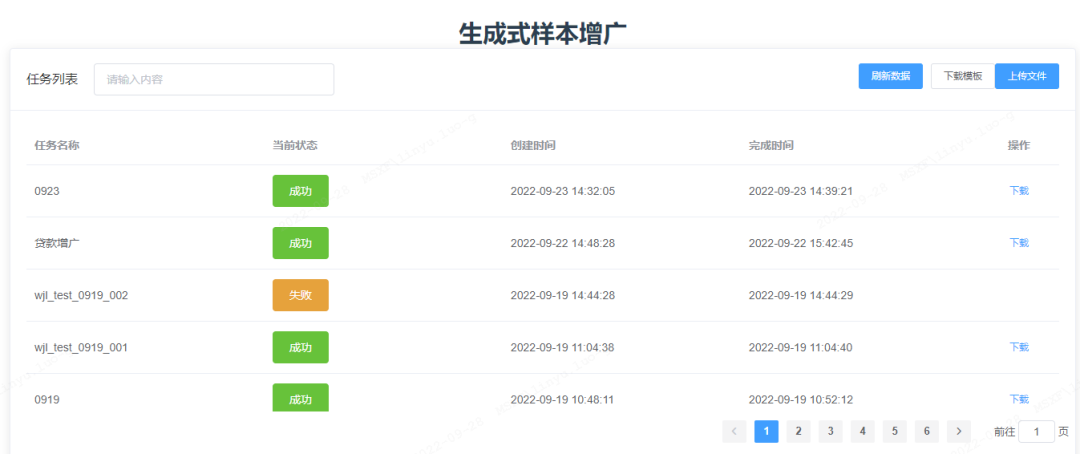Download the 0919 task result

coord(1019,399)
